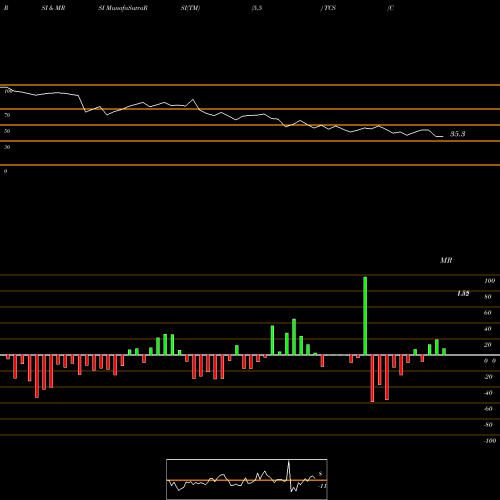Click the bar chart axis label 40

click(488, 329)
